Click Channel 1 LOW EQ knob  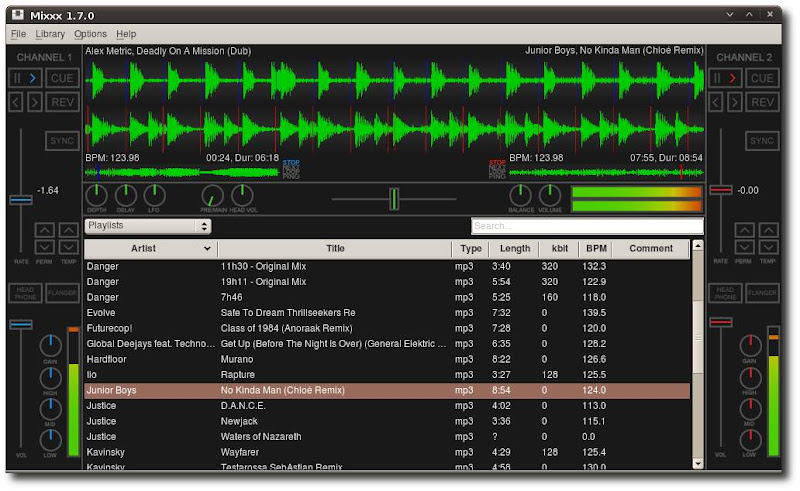[51, 440]
